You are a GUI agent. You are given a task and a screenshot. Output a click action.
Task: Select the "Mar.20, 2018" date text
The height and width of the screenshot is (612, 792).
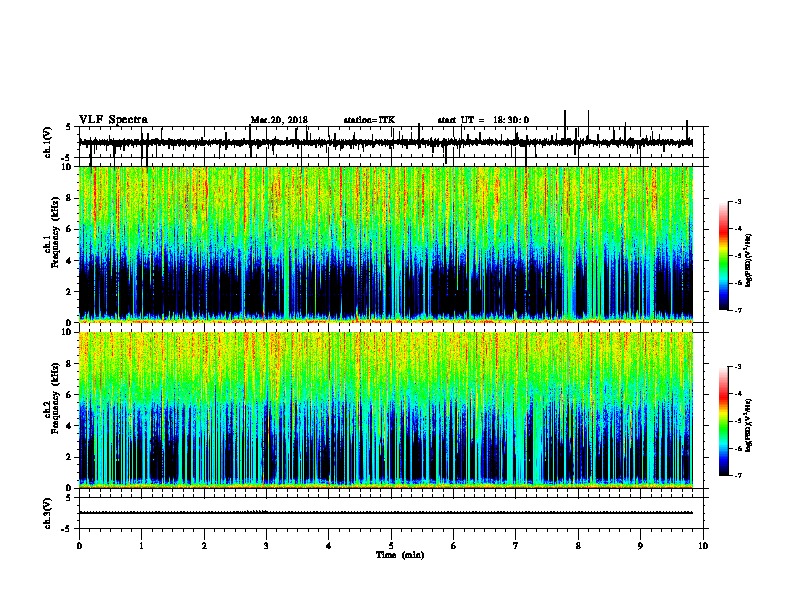[x=279, y=120]
